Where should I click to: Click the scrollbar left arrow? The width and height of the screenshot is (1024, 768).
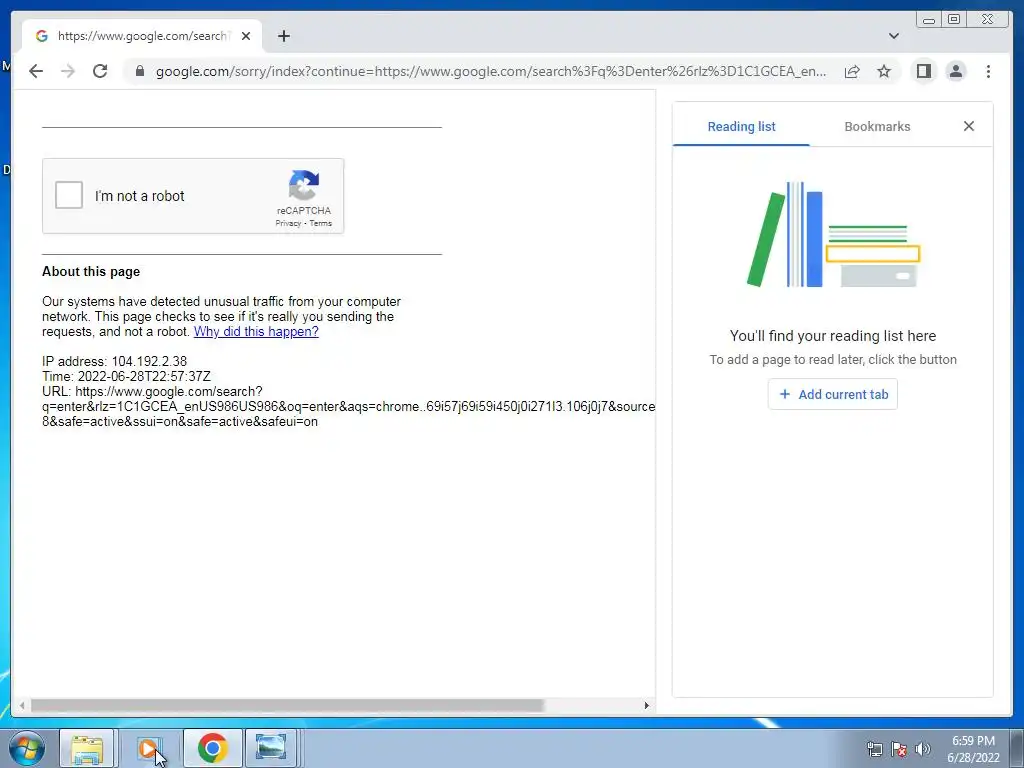[22, 705]
